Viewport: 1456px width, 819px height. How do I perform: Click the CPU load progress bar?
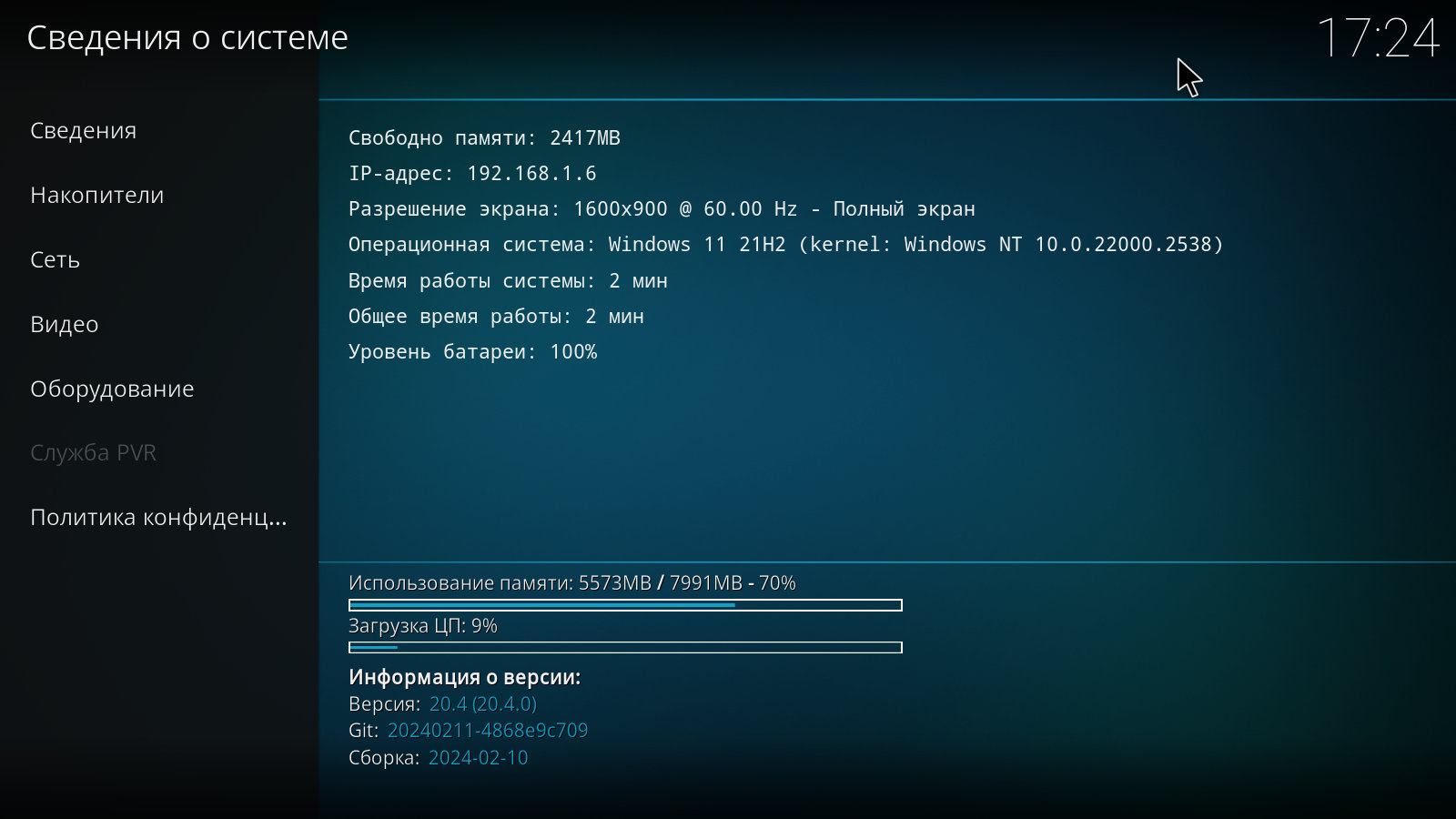coord(625,647)
